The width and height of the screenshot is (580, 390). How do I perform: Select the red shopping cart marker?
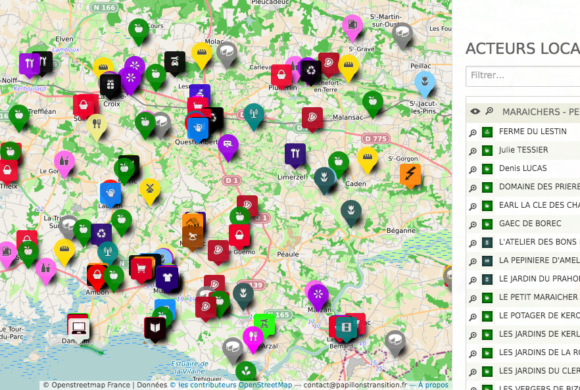pos(141,269)
